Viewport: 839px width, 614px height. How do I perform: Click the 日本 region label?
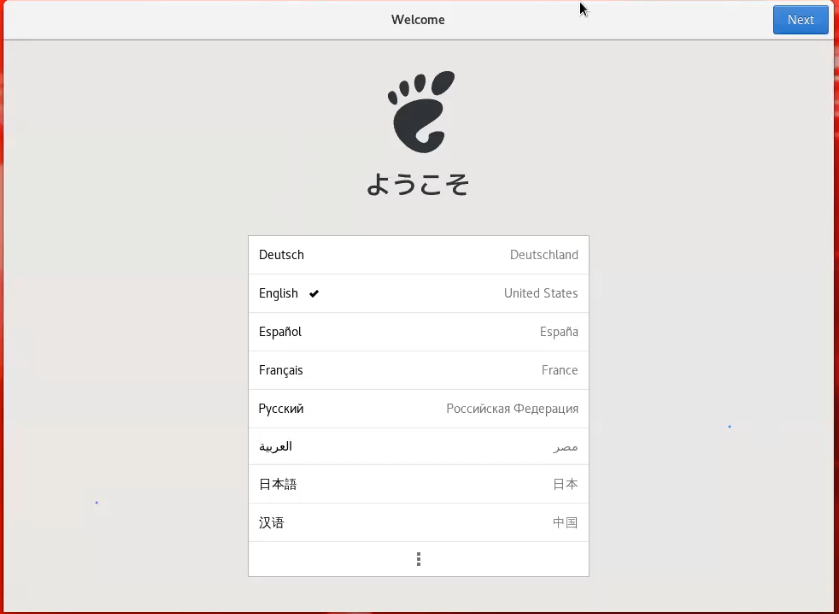[565, 484]
